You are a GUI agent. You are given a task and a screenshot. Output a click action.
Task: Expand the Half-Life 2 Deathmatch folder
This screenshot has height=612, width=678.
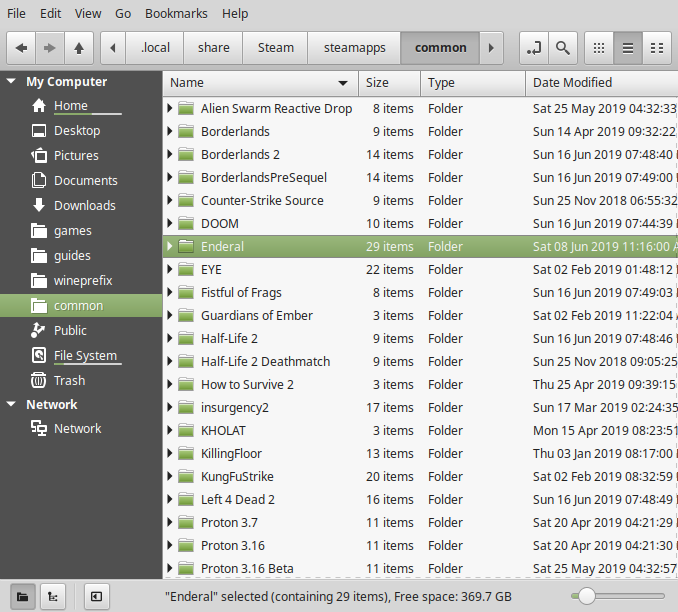click(170, 361)
